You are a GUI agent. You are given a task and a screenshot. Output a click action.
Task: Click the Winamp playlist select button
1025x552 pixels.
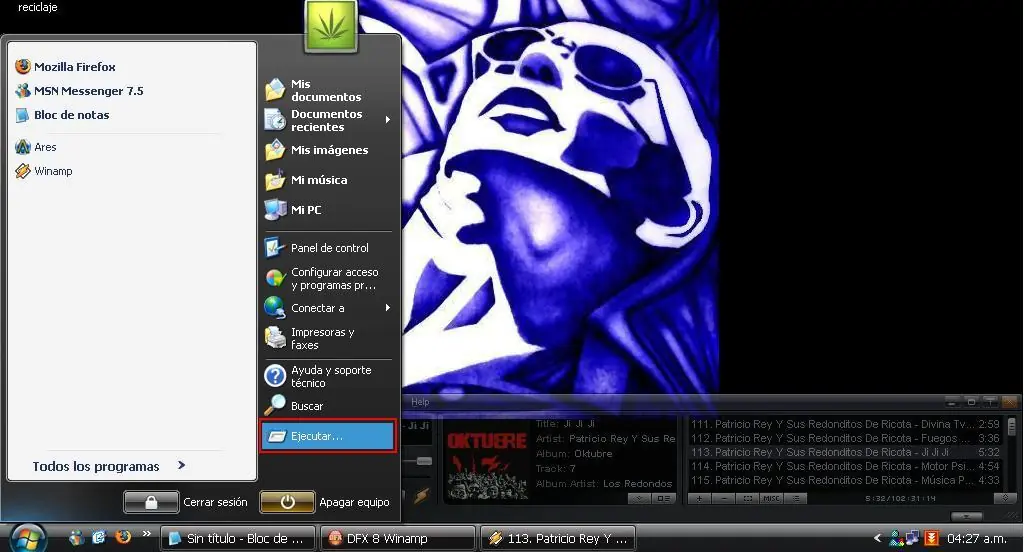coord(748,498)
